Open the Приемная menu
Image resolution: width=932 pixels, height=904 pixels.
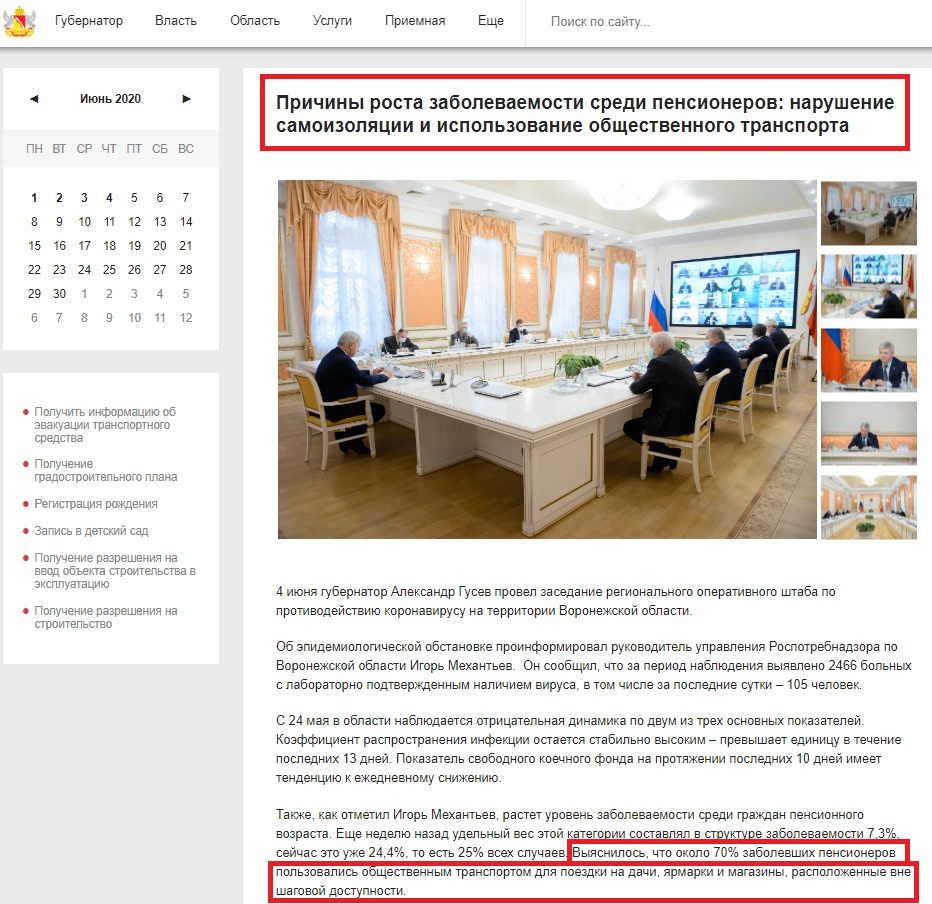(x=414, y=21)
